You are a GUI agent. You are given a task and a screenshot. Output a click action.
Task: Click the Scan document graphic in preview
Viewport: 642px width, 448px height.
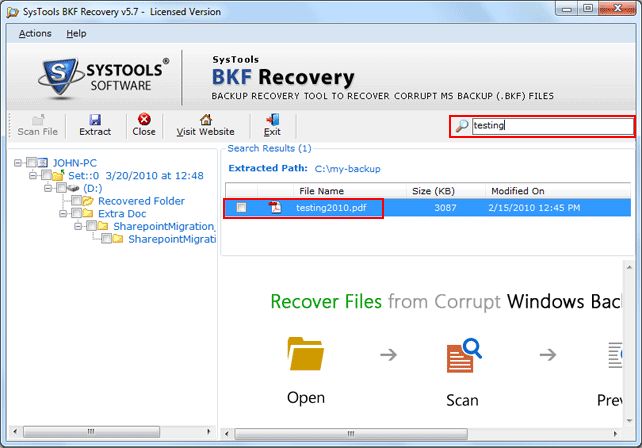click(464, 355)
